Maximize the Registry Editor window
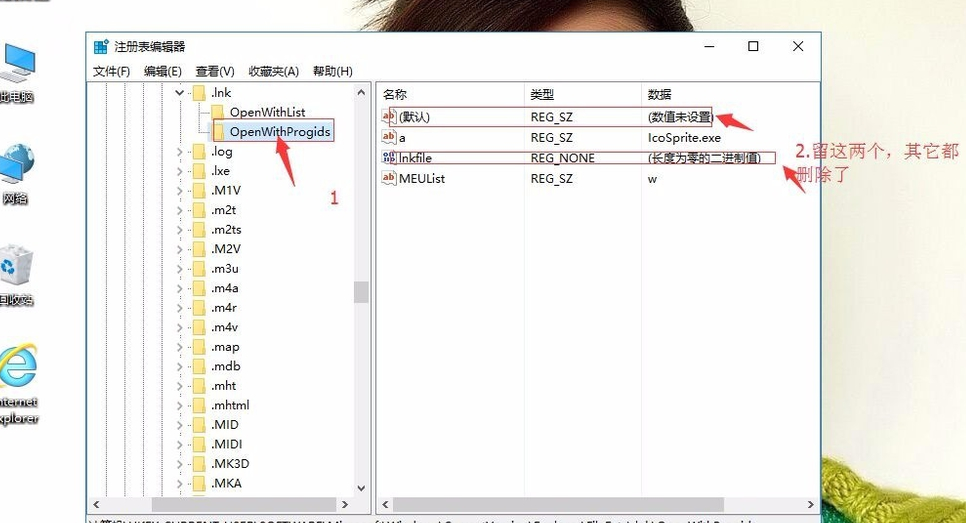 click(753, 46)
